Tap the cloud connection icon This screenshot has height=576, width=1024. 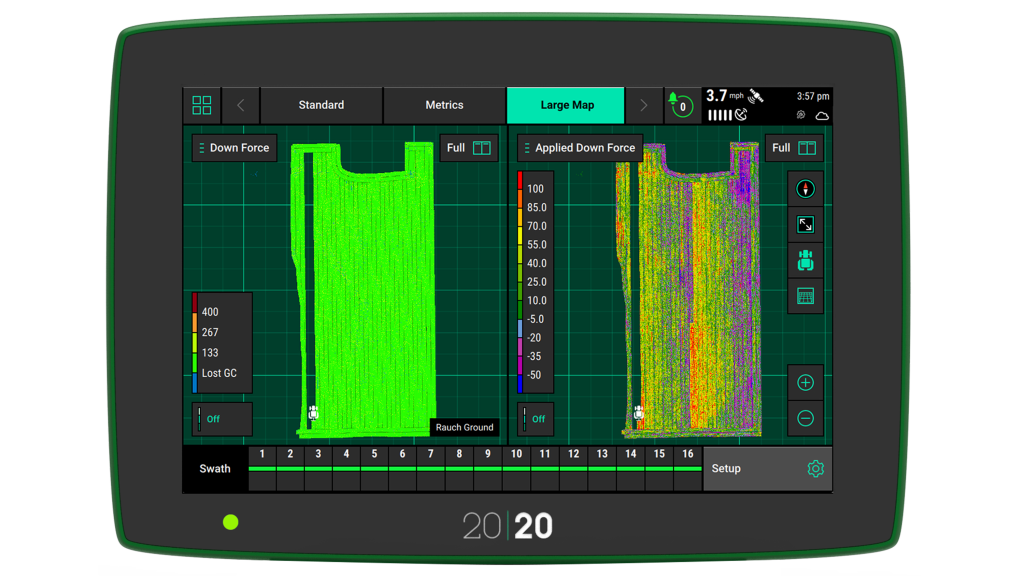tap(822, 116)
